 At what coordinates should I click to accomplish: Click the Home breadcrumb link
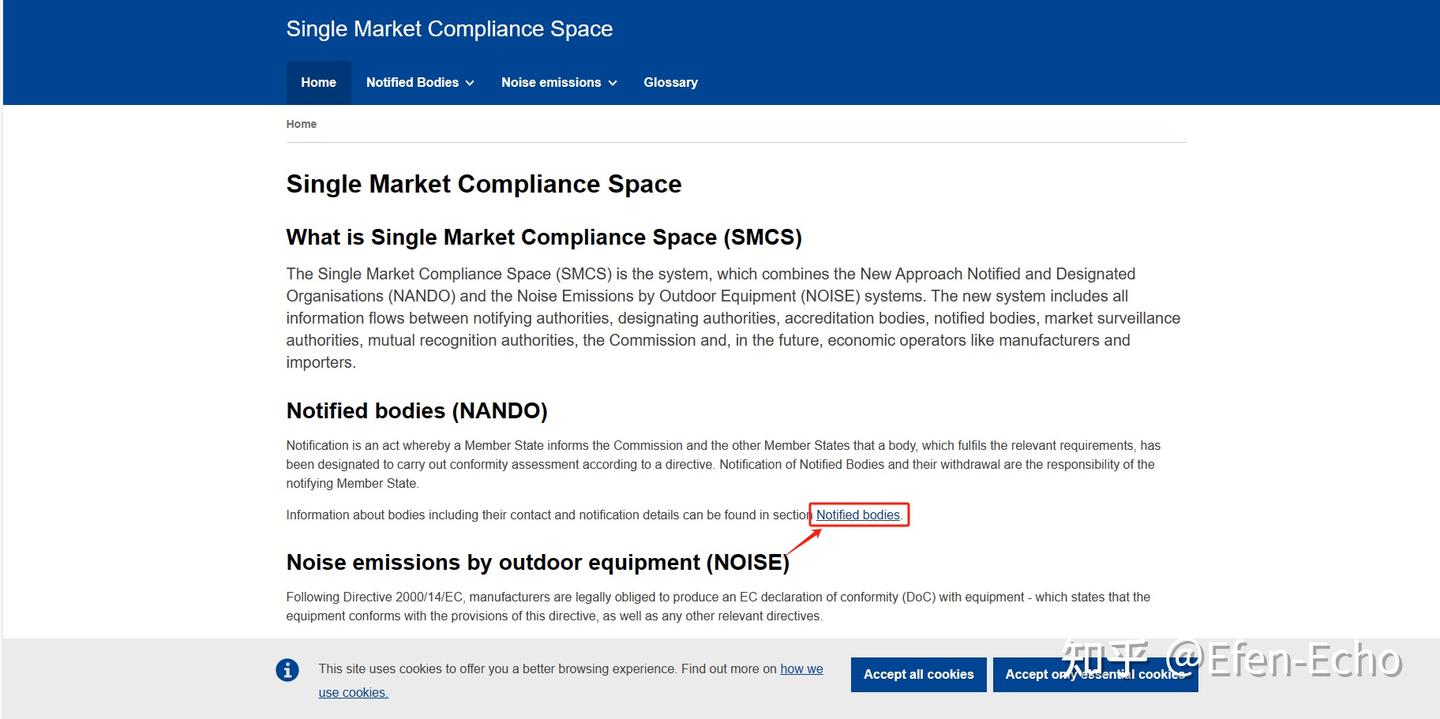point(301,124)
